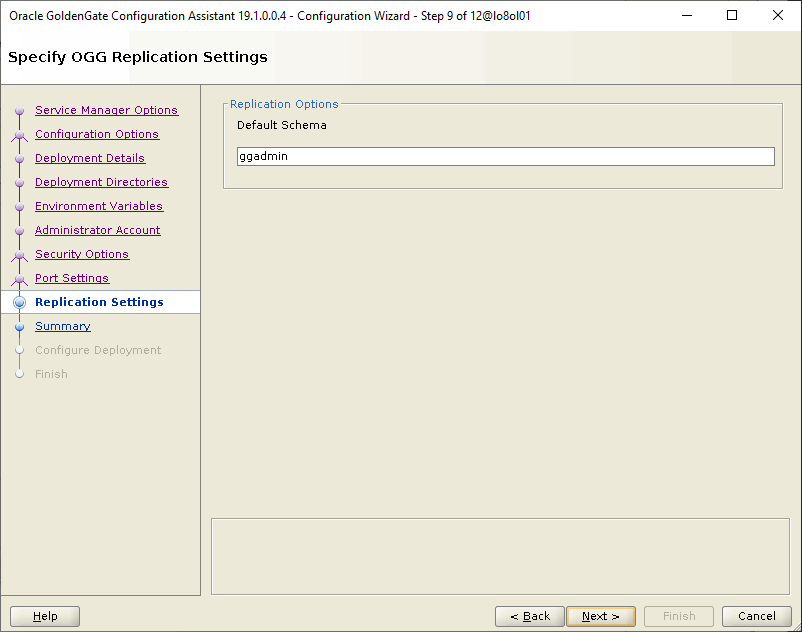
Task: Open the Administrator Account step
Action: (x=97, y=230)
